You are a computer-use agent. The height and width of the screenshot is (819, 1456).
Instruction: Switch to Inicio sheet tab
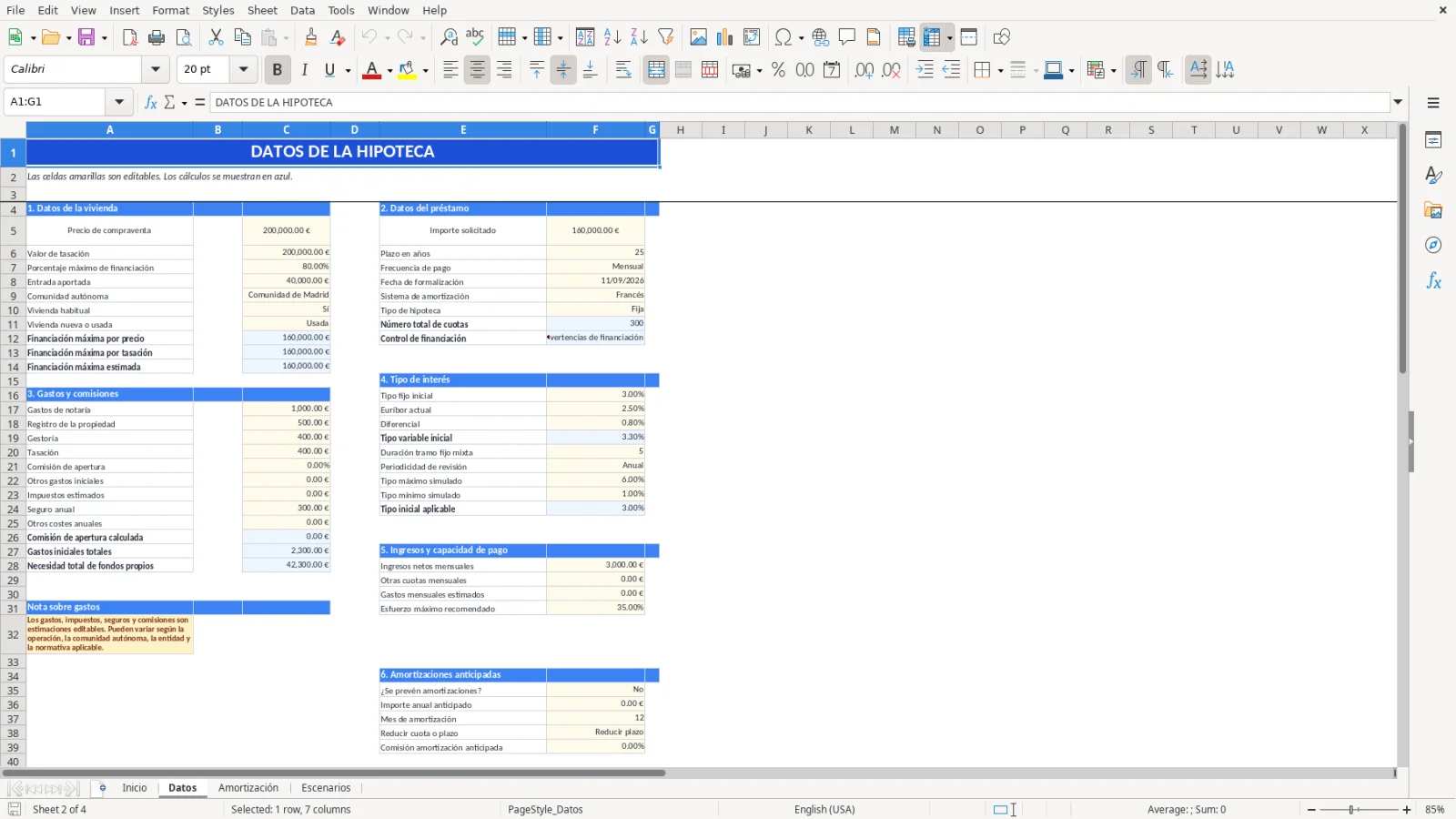click(135, 788)
